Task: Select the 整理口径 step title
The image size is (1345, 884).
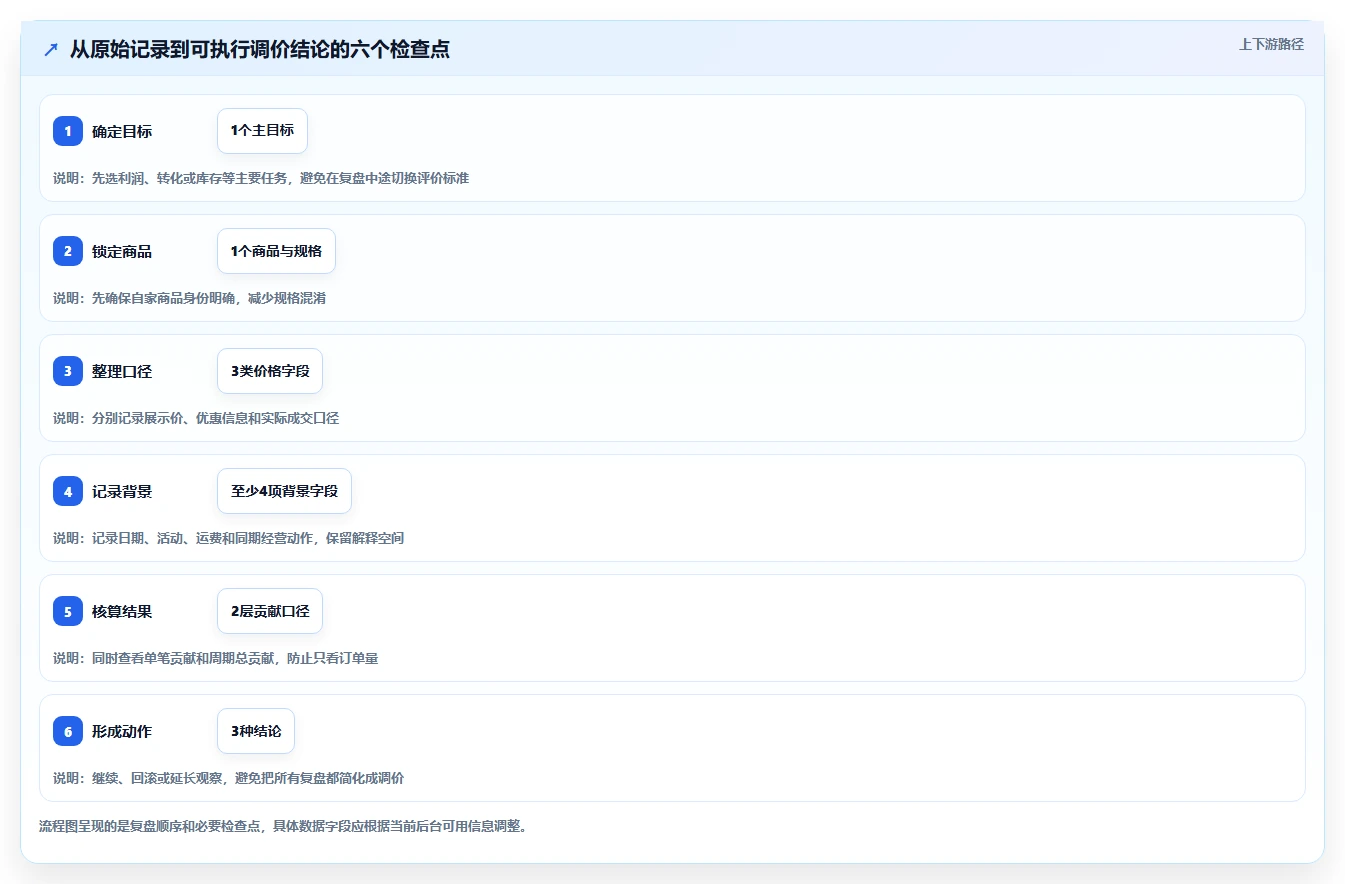Action: point(122,371)
